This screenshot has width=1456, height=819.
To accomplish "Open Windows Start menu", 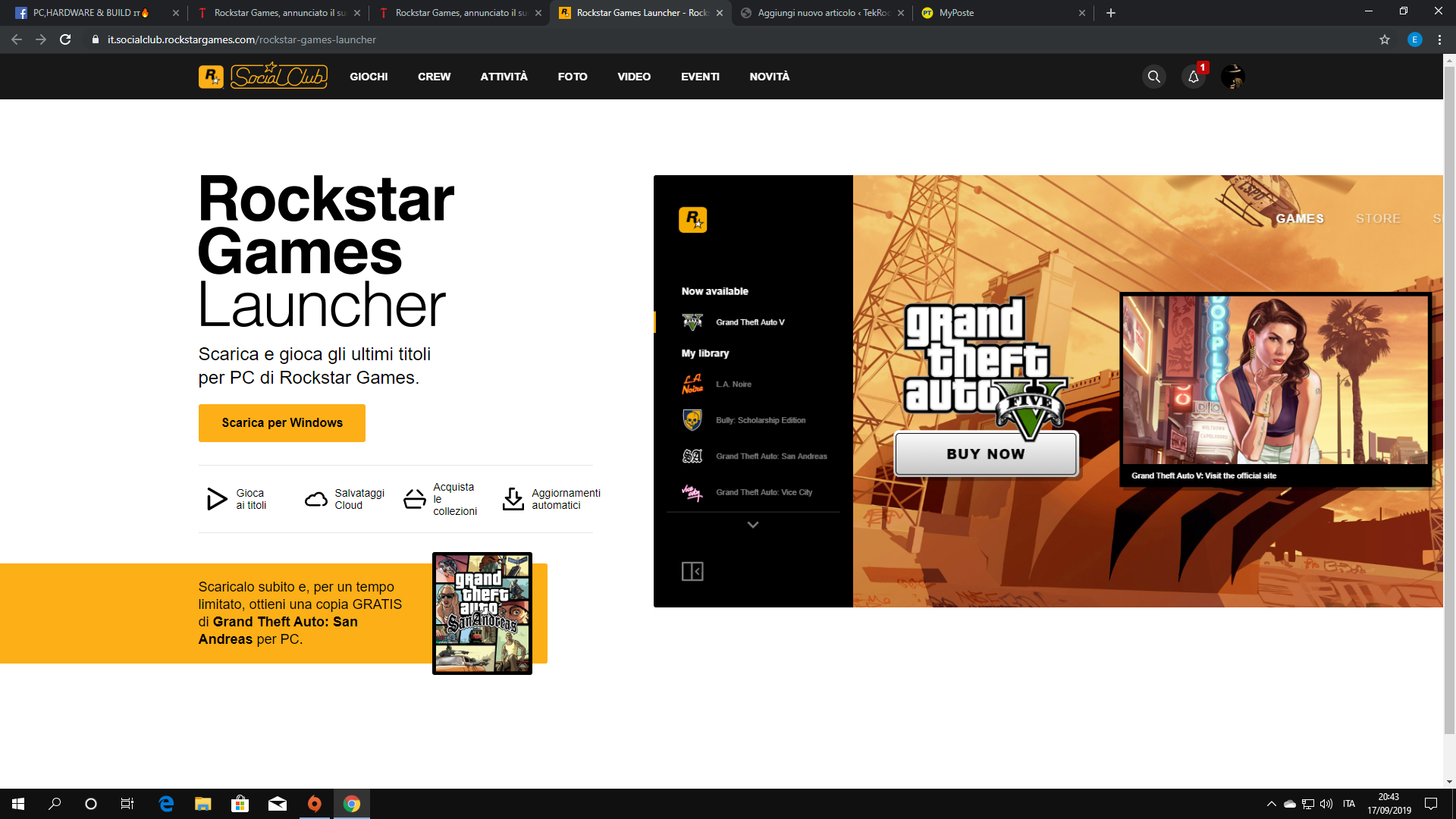I will pos(18,804).
